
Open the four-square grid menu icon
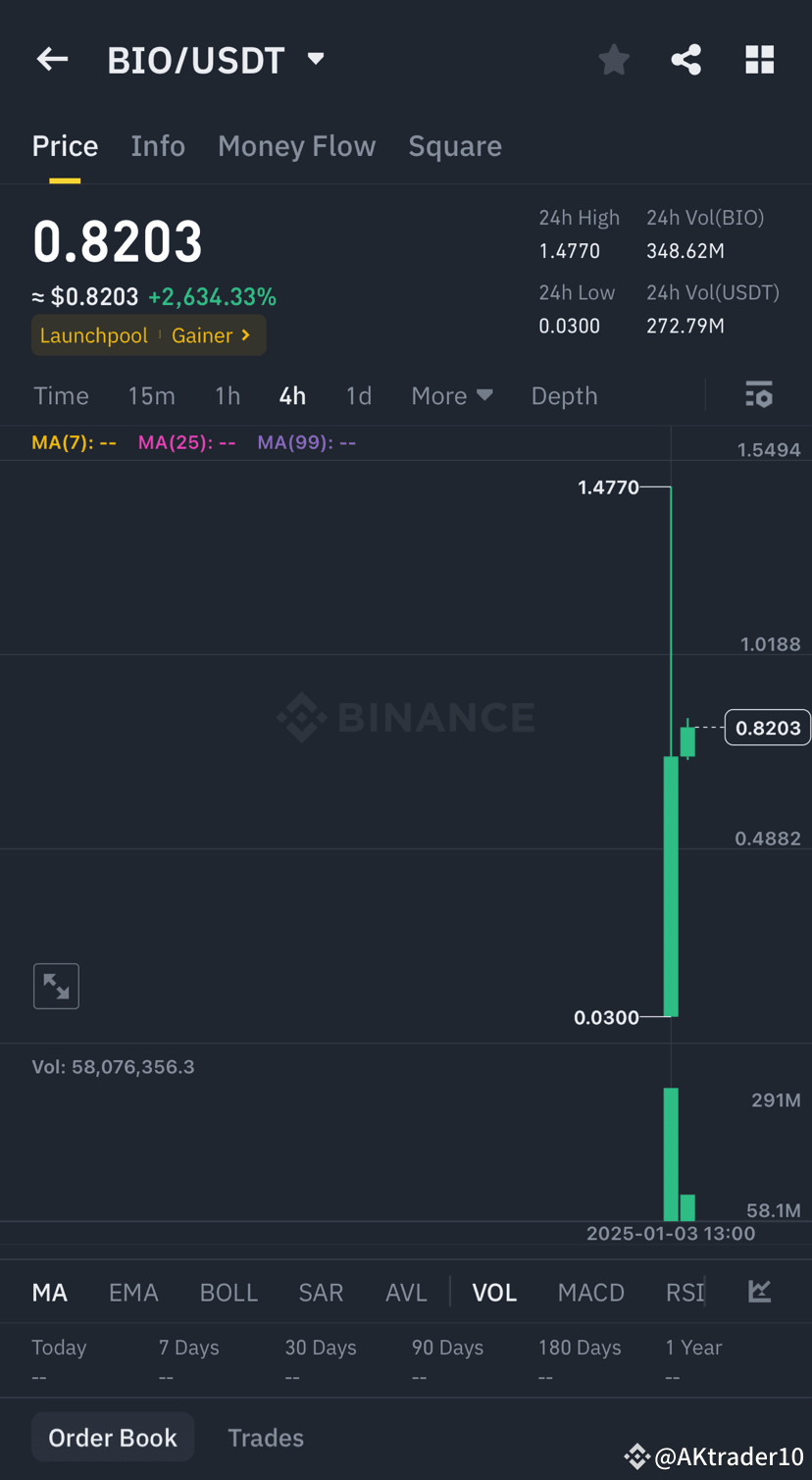[x=760, y=60]
